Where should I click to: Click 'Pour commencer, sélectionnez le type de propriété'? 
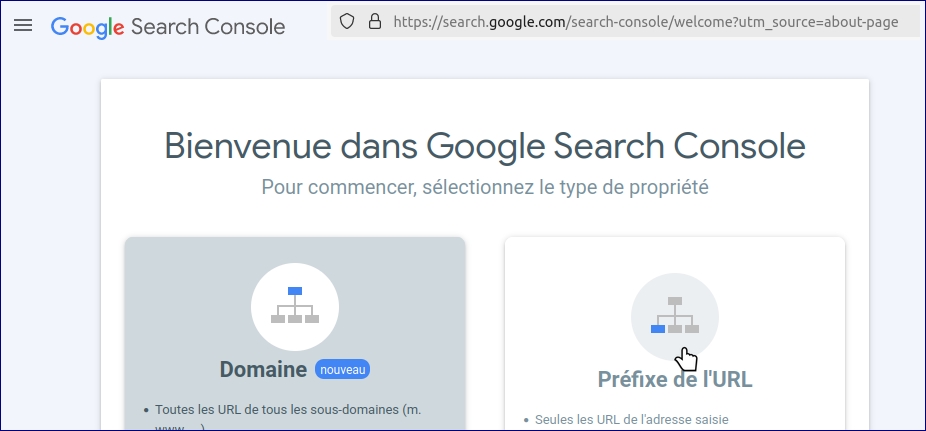click(485, 188)
